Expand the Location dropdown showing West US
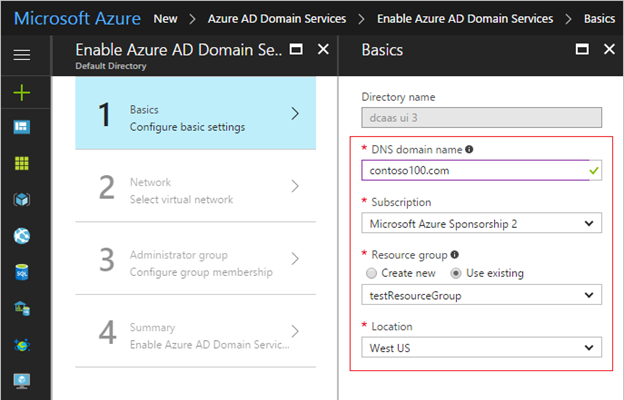624x400 pixels. (481, 348)
